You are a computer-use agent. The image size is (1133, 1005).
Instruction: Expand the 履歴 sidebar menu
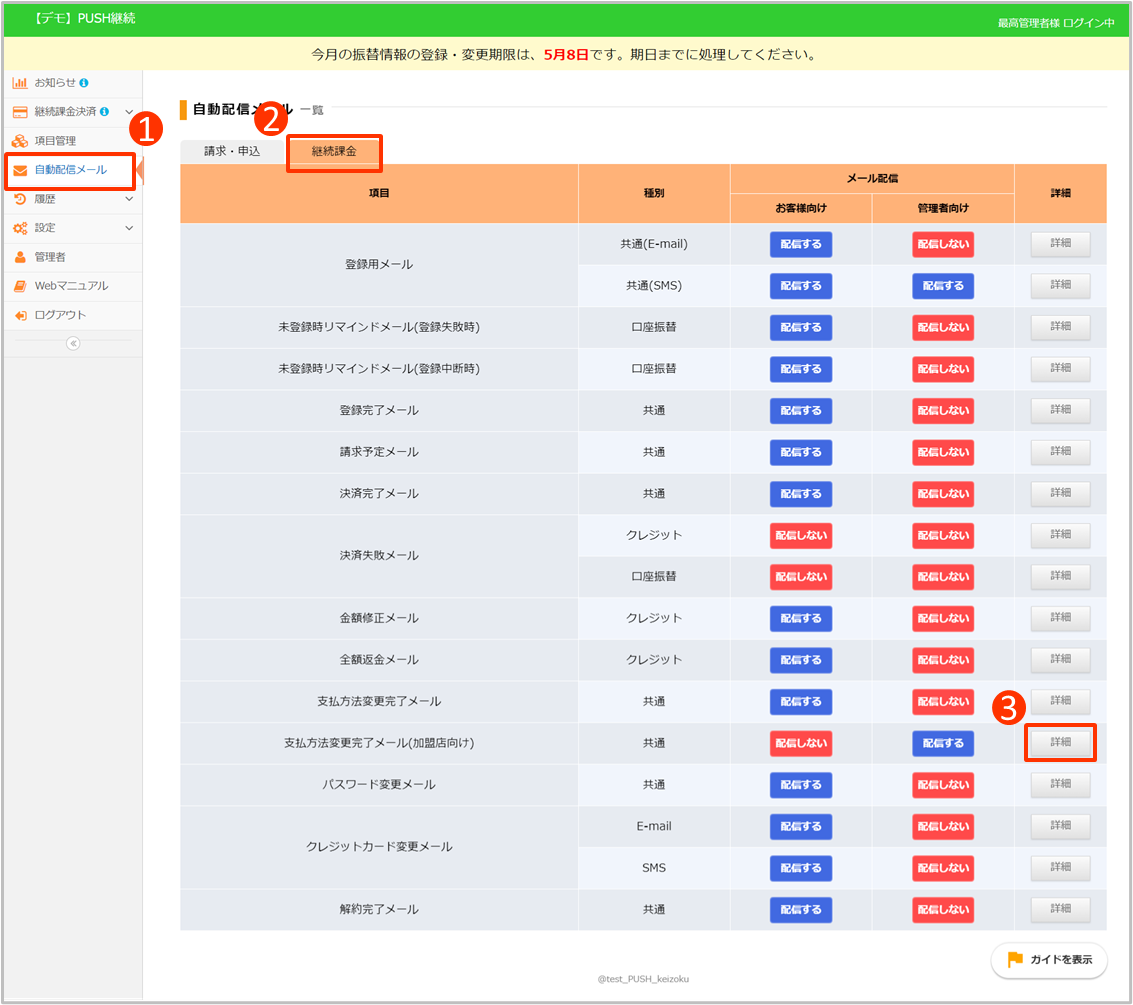(129, 199)
